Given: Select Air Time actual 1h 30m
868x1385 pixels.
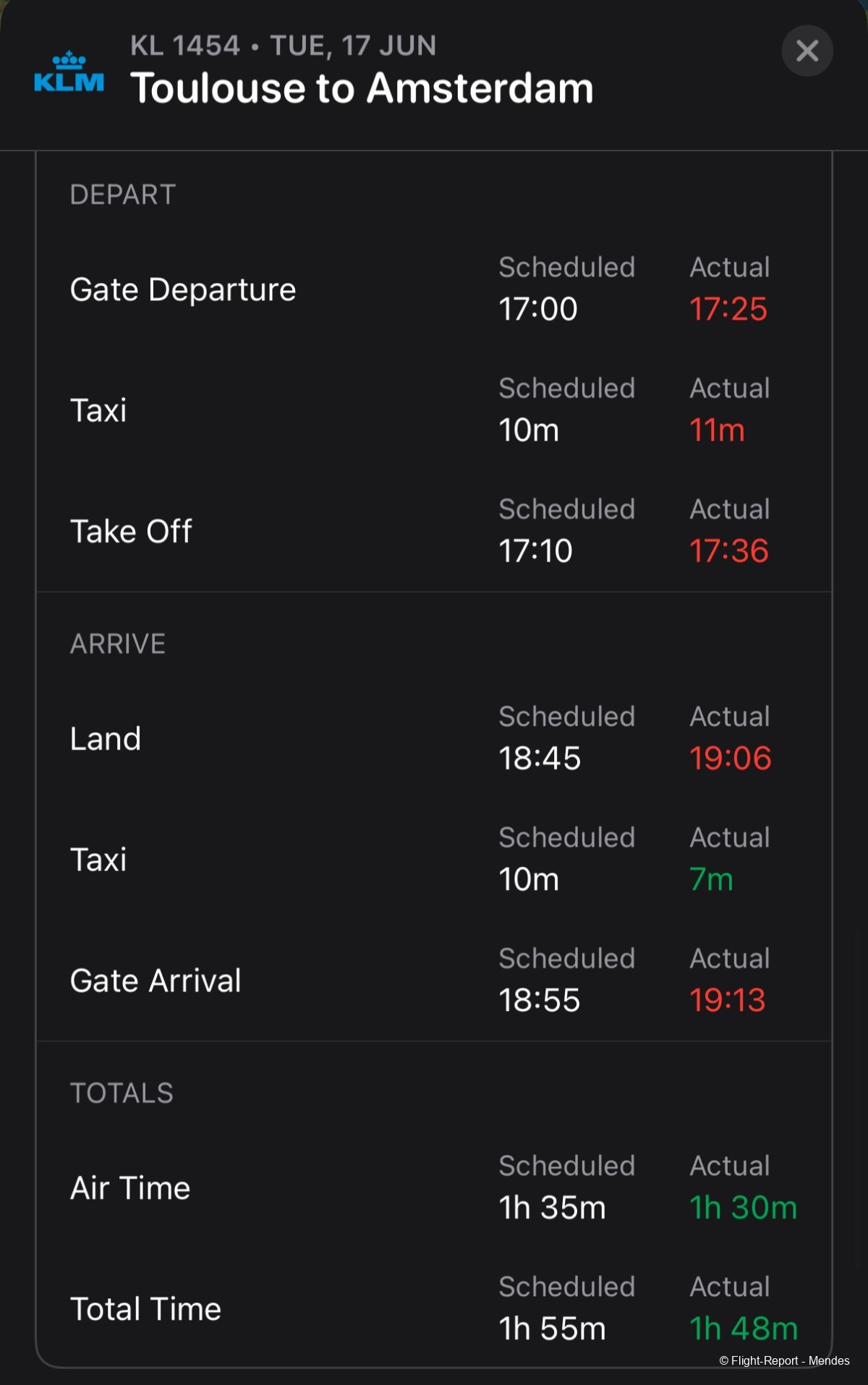Looking at the screenshot, I should coord(743,1208).
